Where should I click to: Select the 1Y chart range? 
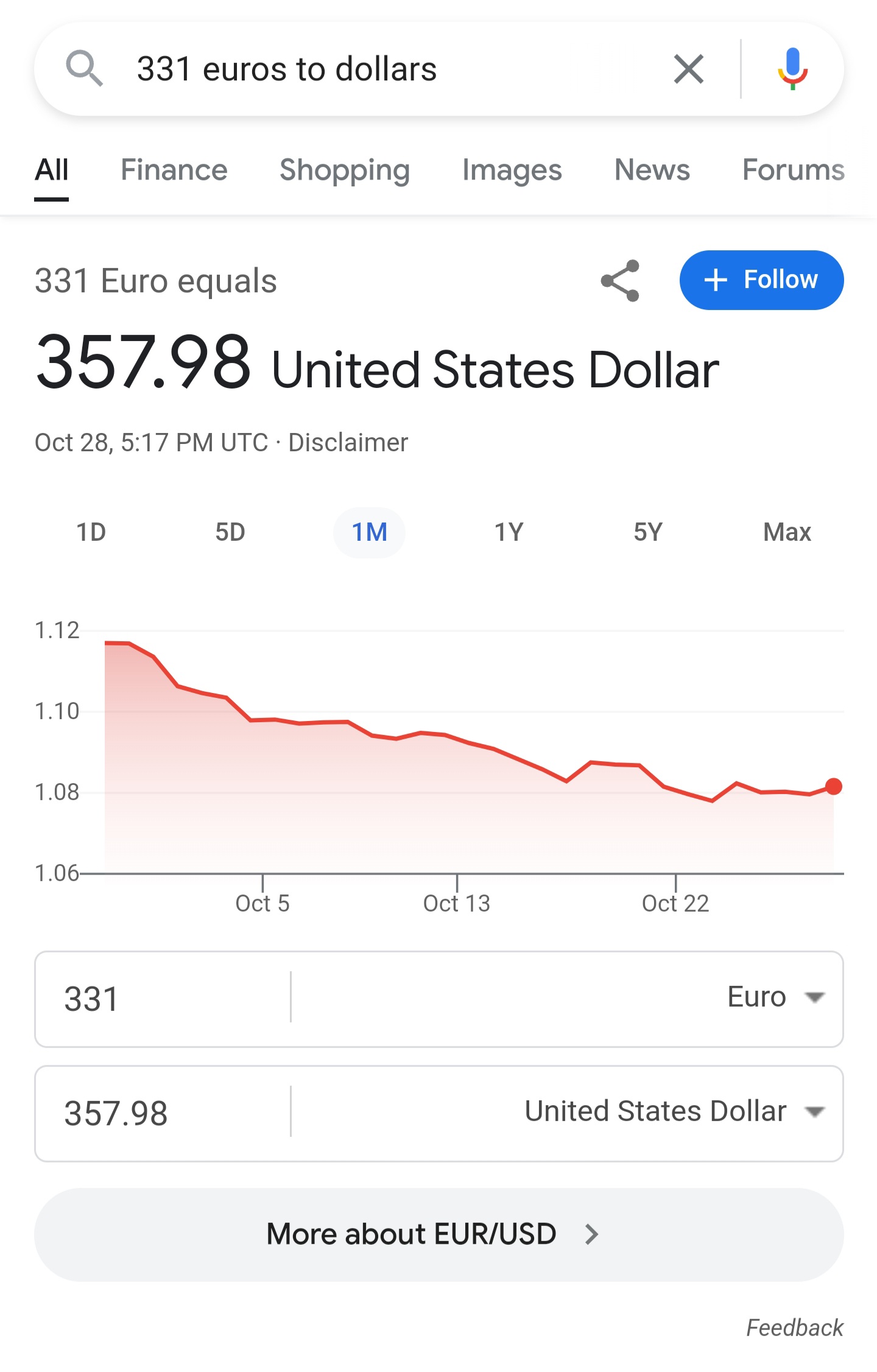click(x=509, y=532)
